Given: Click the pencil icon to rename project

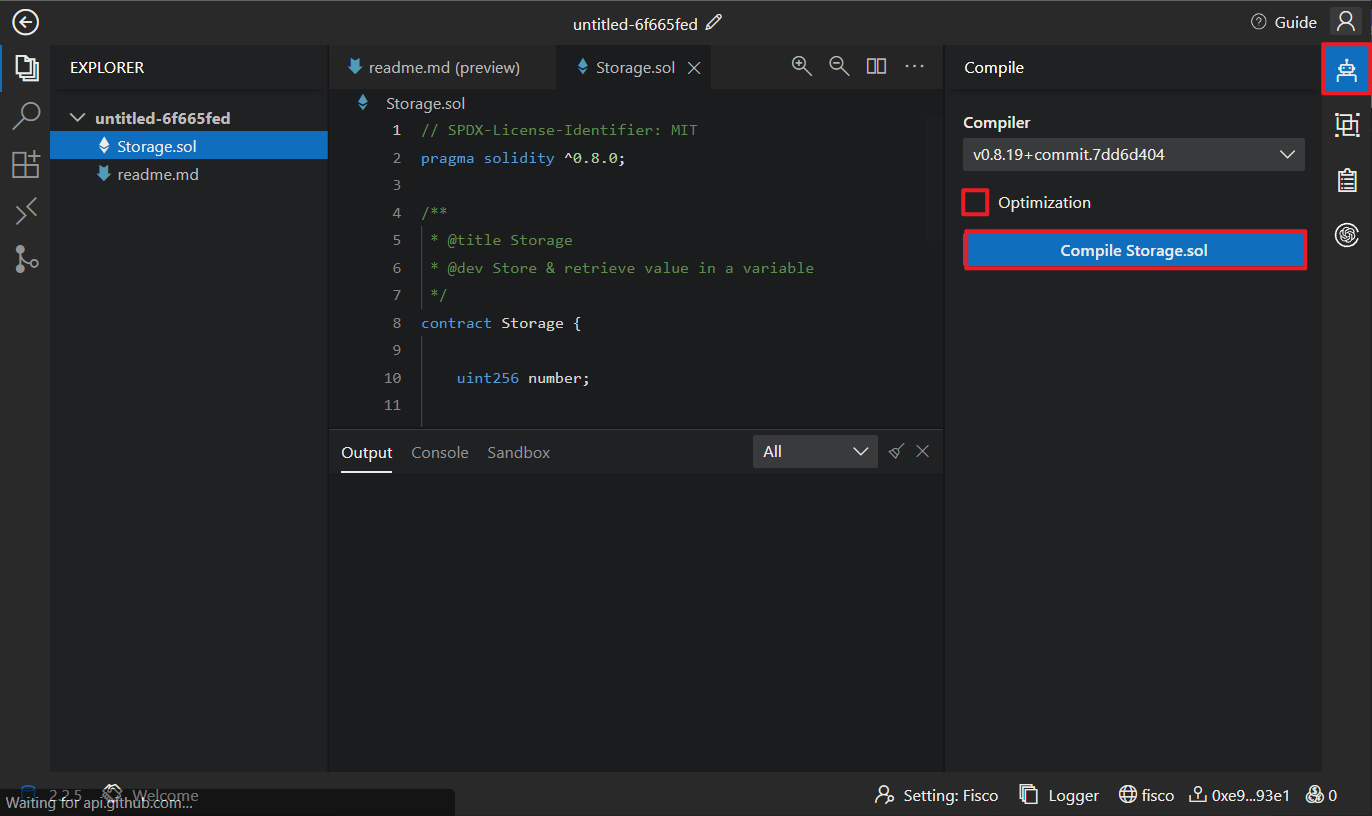Looking at the screenshot, I should (713, 22).
